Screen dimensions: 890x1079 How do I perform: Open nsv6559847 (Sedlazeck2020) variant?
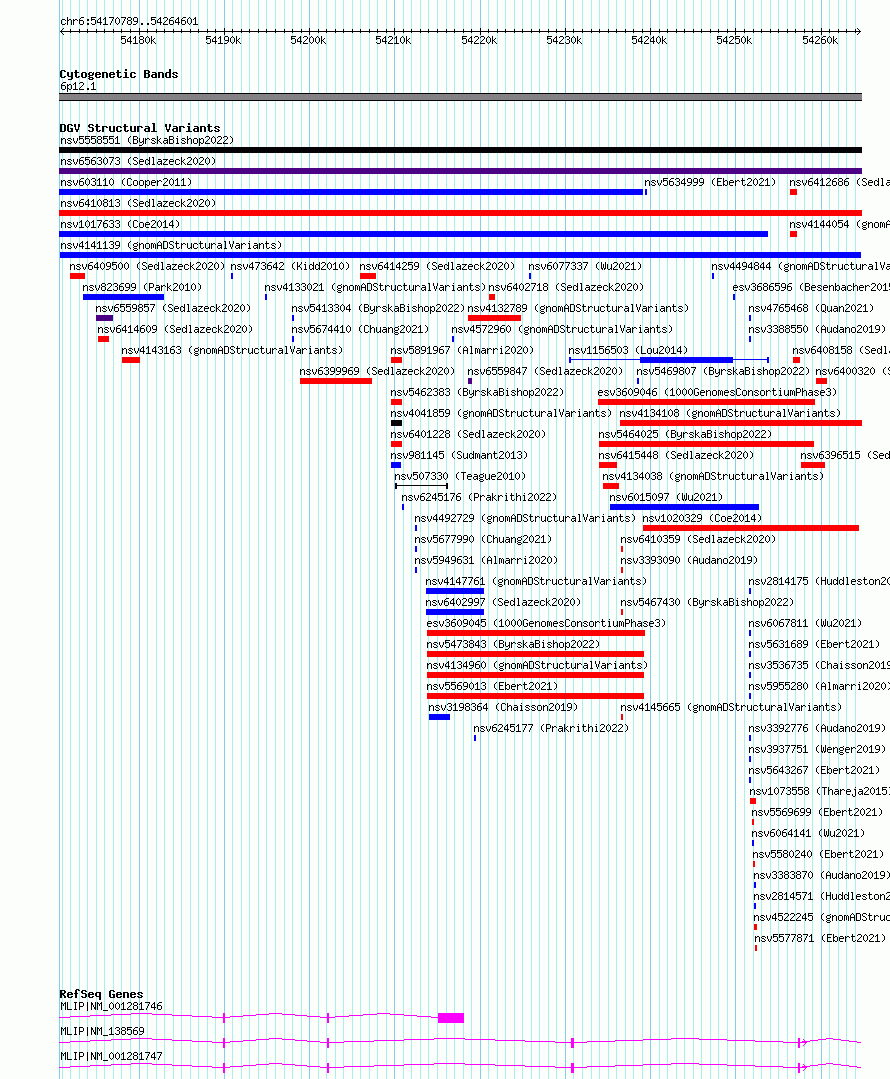(545, 371)
